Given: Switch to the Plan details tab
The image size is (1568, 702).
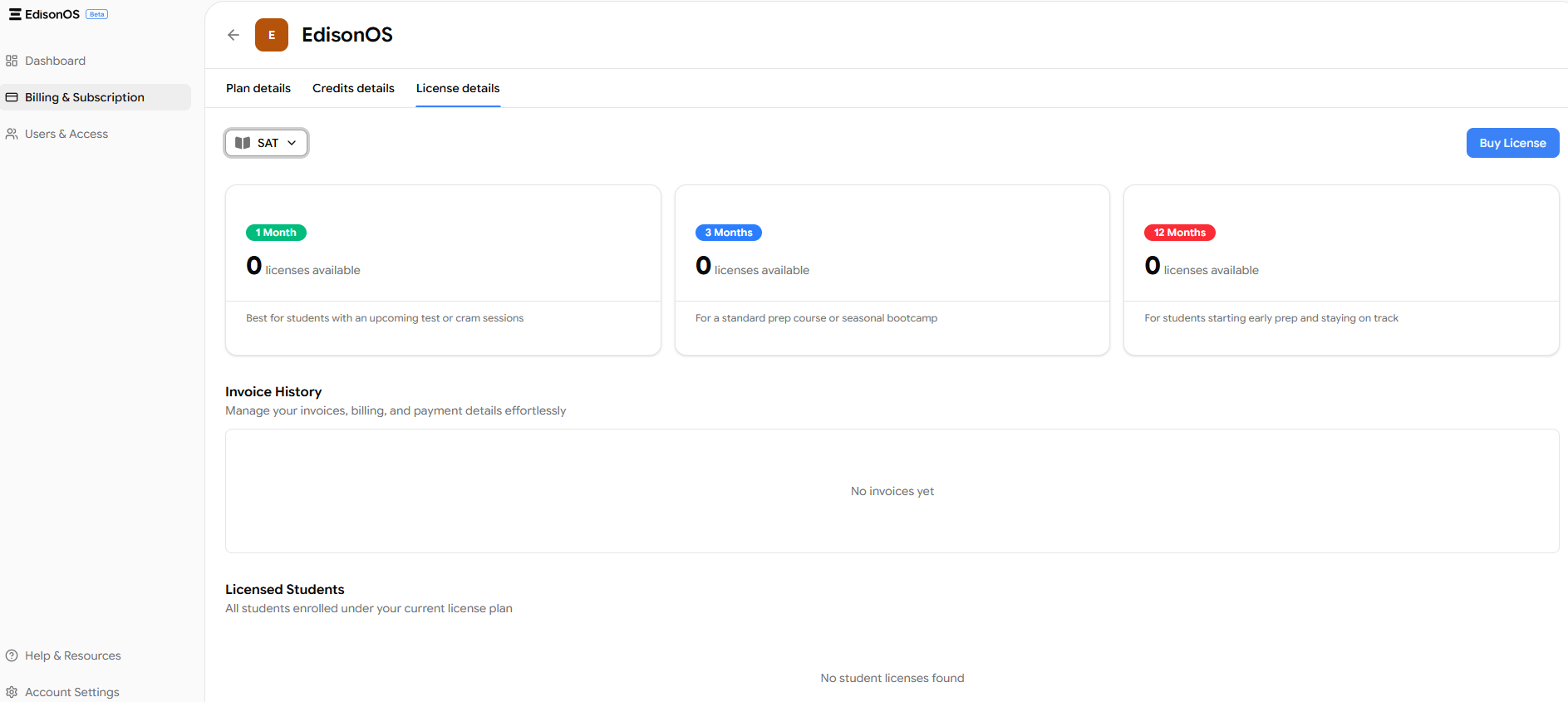Looking at the screenshot, I should [258, 88].
